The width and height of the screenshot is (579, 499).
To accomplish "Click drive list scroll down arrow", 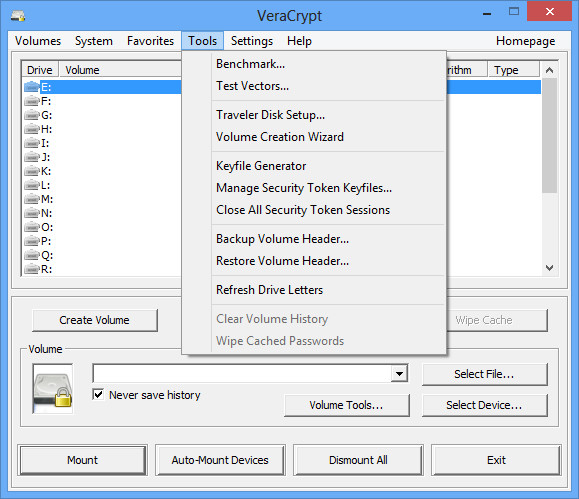I will click(549, 268).
